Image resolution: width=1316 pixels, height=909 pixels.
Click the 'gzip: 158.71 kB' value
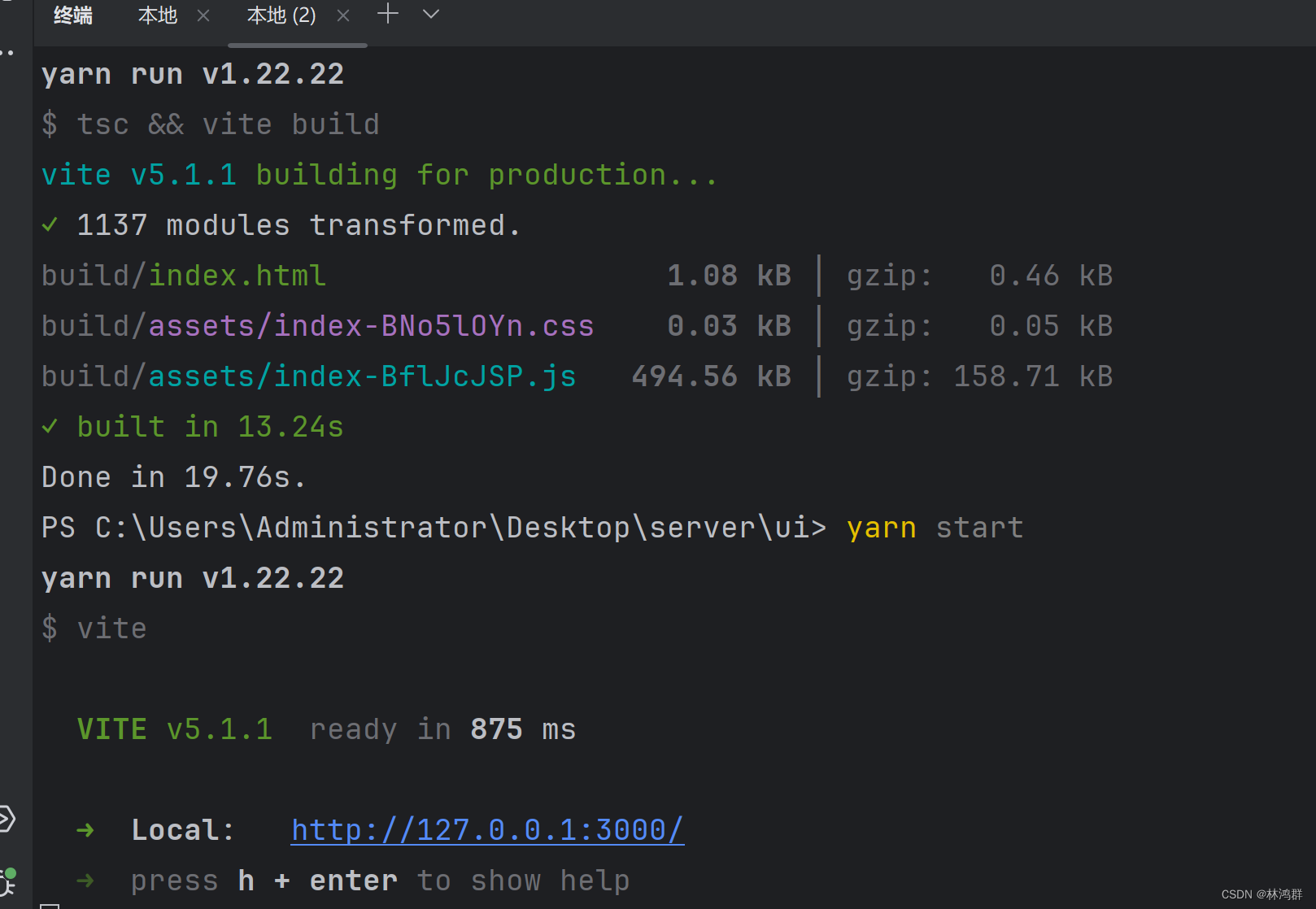click(980, 376)
